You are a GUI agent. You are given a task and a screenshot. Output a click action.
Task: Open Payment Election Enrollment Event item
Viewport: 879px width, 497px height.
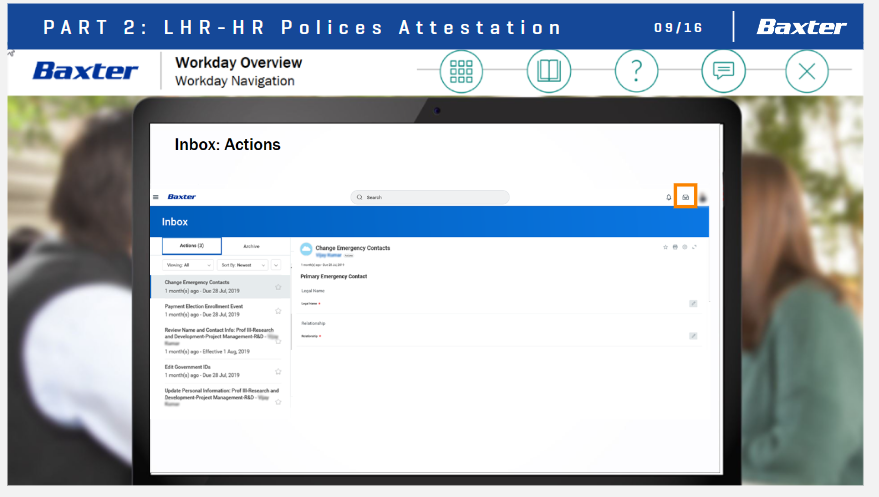tap(220, 310)
